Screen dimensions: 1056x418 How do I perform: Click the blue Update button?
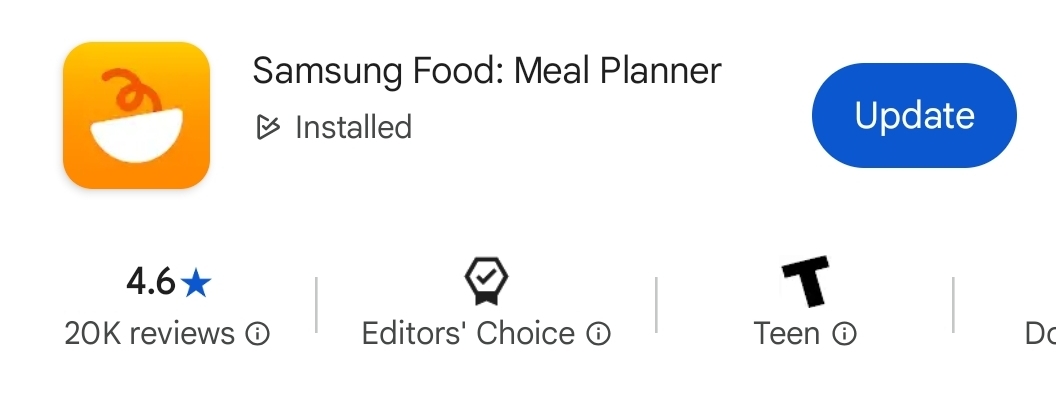tap(914, 115)
